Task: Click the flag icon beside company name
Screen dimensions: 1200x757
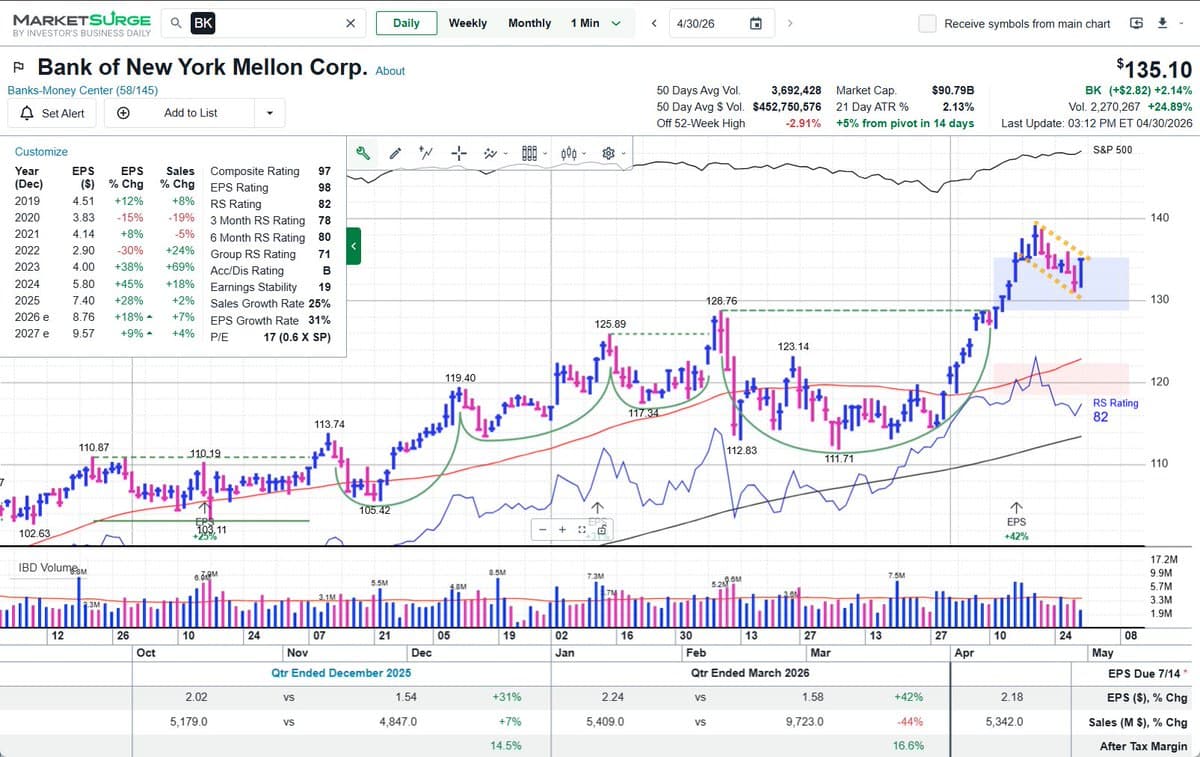Action: 17,68
